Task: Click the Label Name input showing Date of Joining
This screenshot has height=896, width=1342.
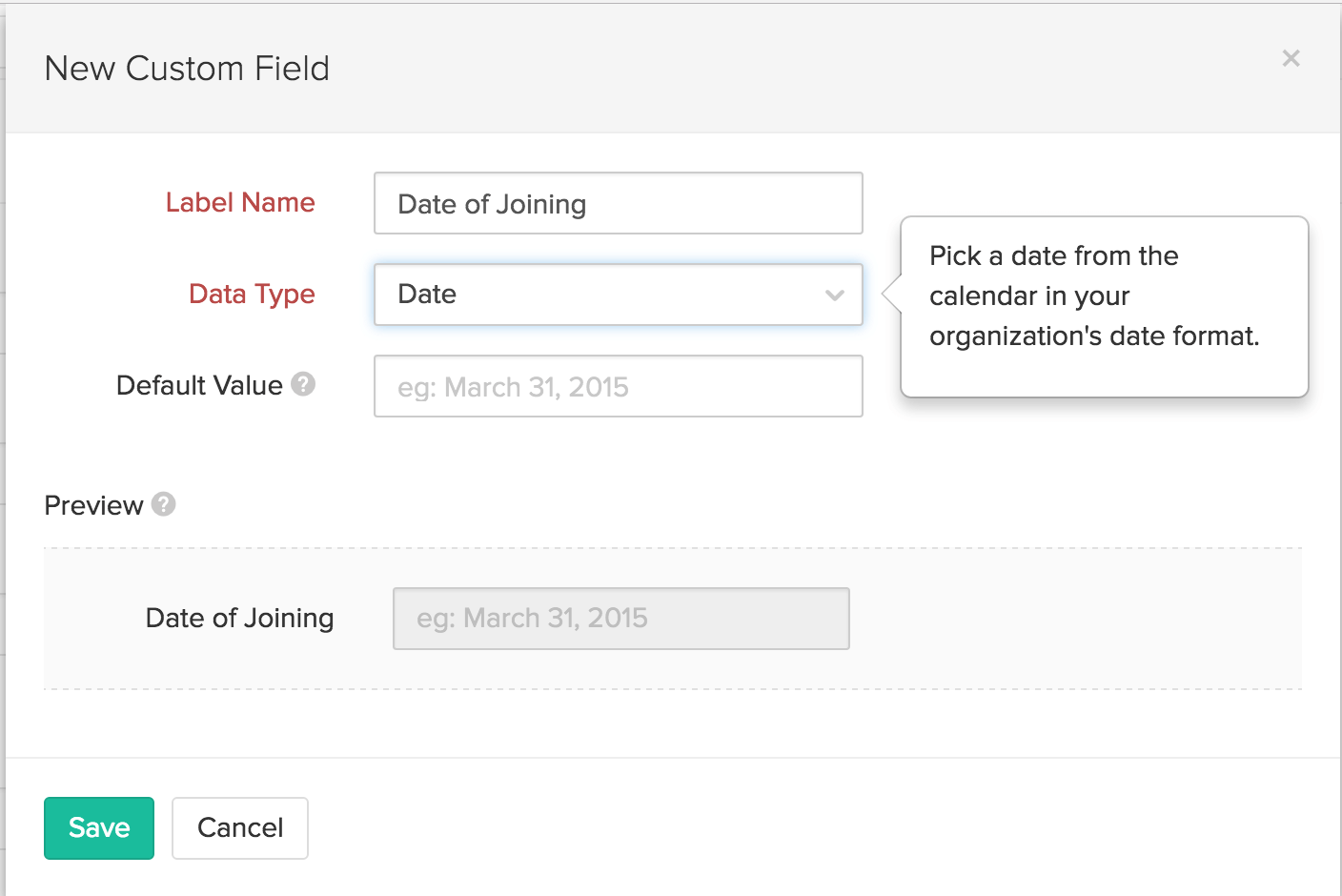Action: pos(618,203)
